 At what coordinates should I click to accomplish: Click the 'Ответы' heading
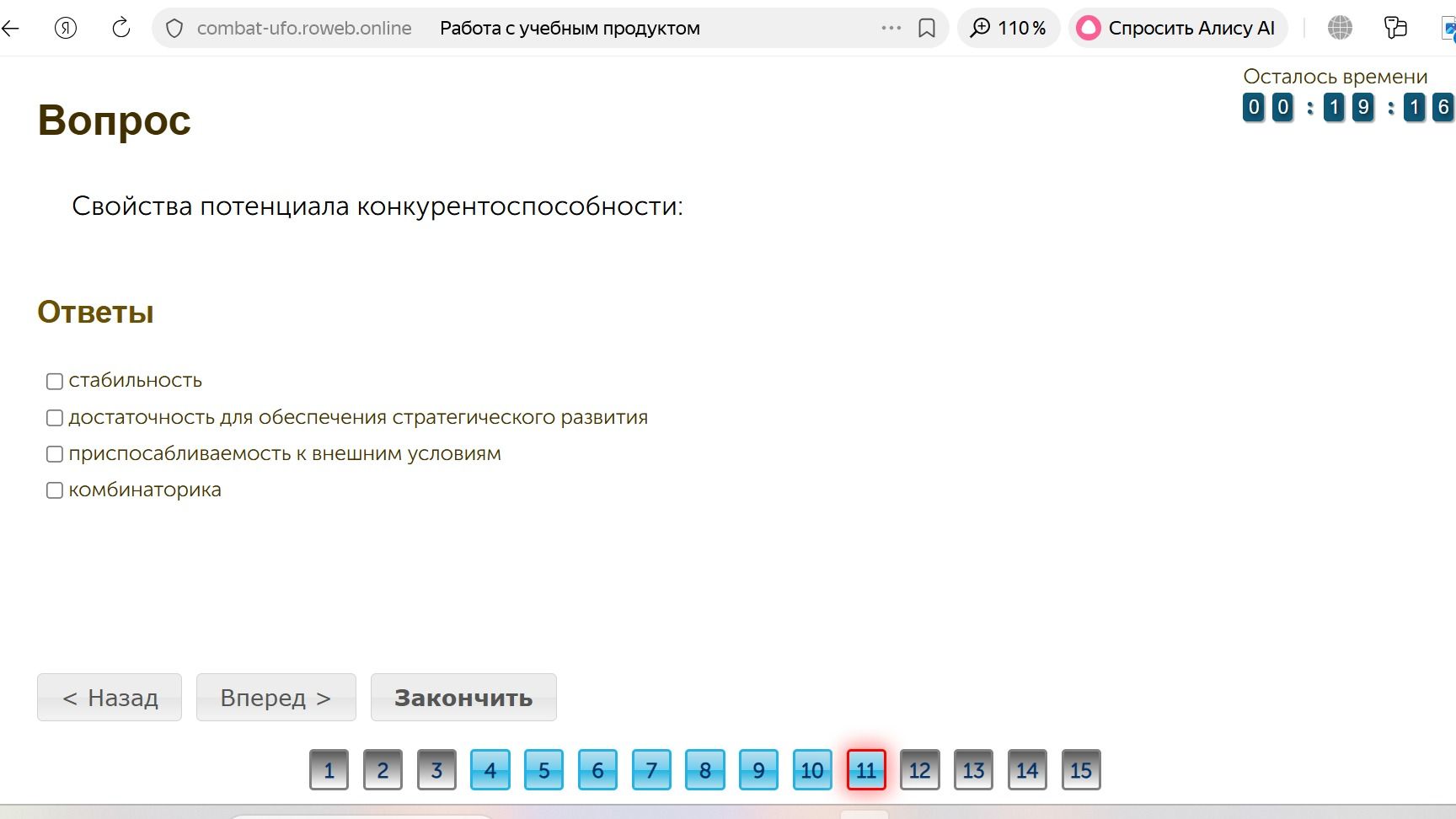95,313
